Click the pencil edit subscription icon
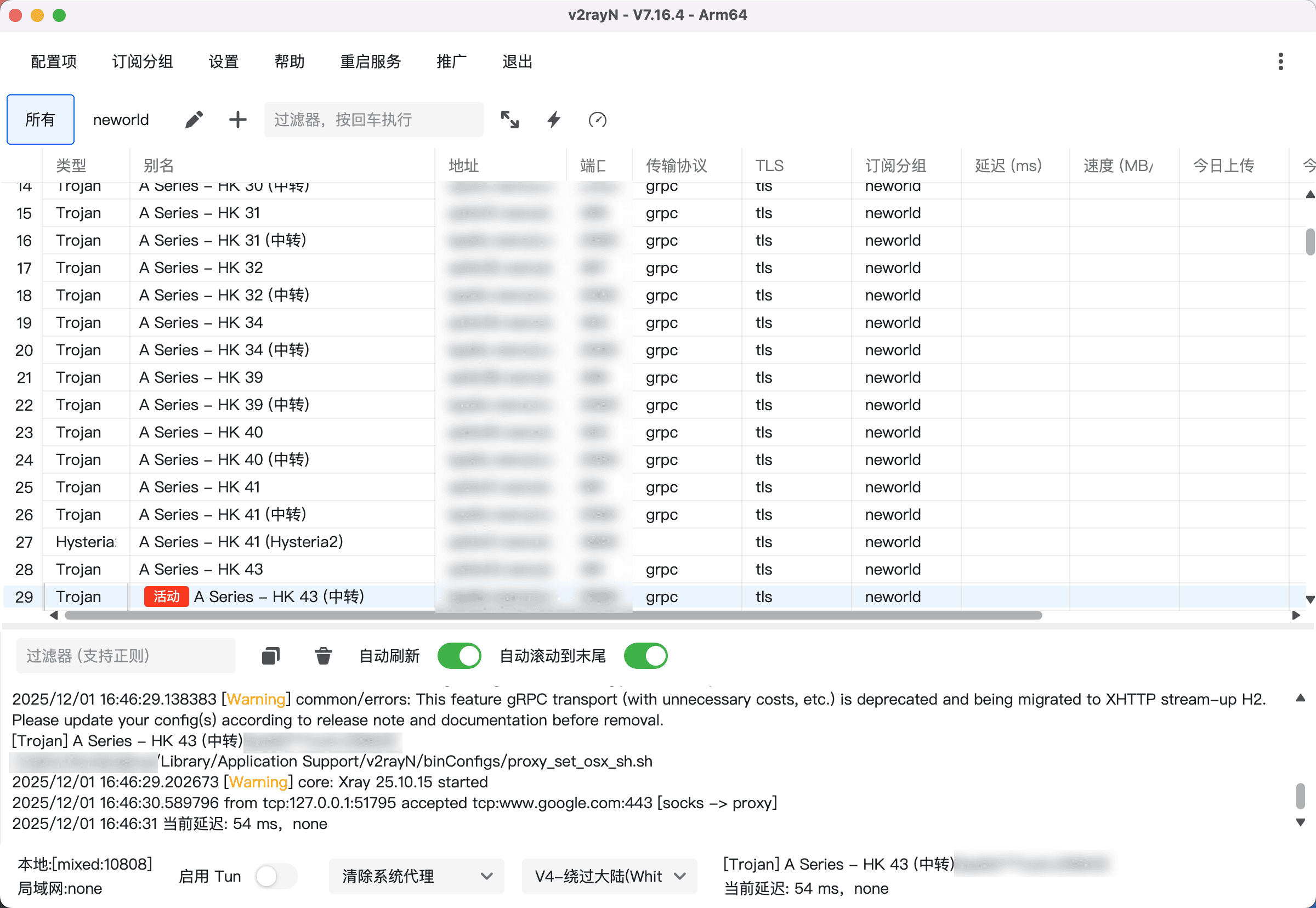The height and width of the screenshot is (908, 1316). pos(194,120)
